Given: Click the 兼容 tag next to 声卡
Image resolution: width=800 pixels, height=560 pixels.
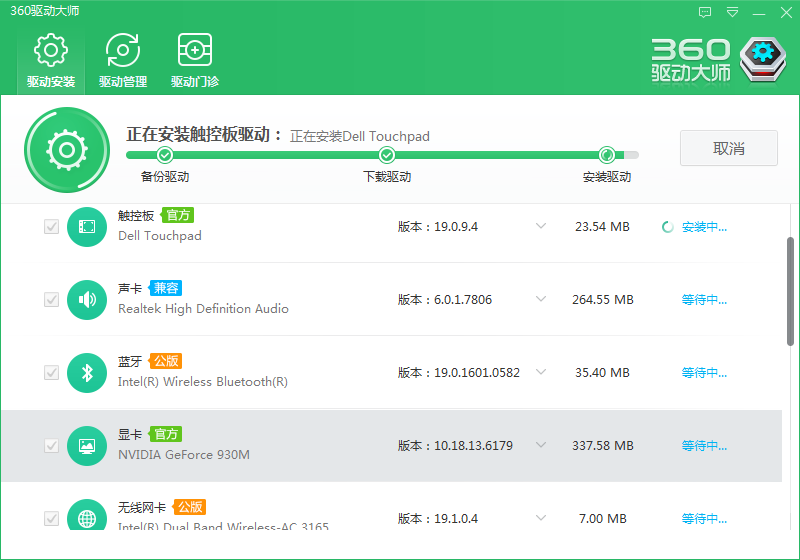Looking at the screenshot, I should pyautogui.click(x=165, y=288).
